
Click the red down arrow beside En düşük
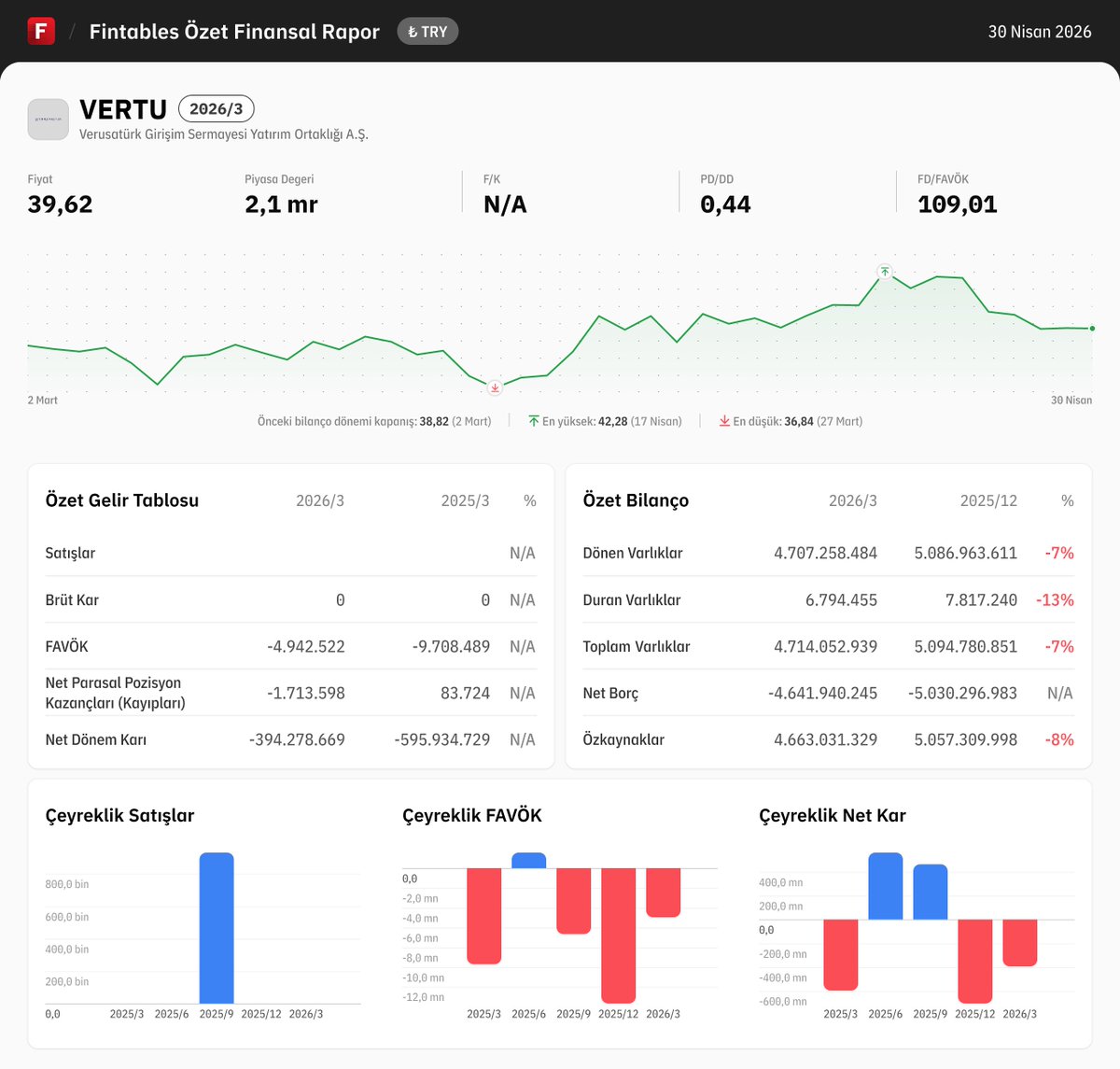(x=724, y=421)
